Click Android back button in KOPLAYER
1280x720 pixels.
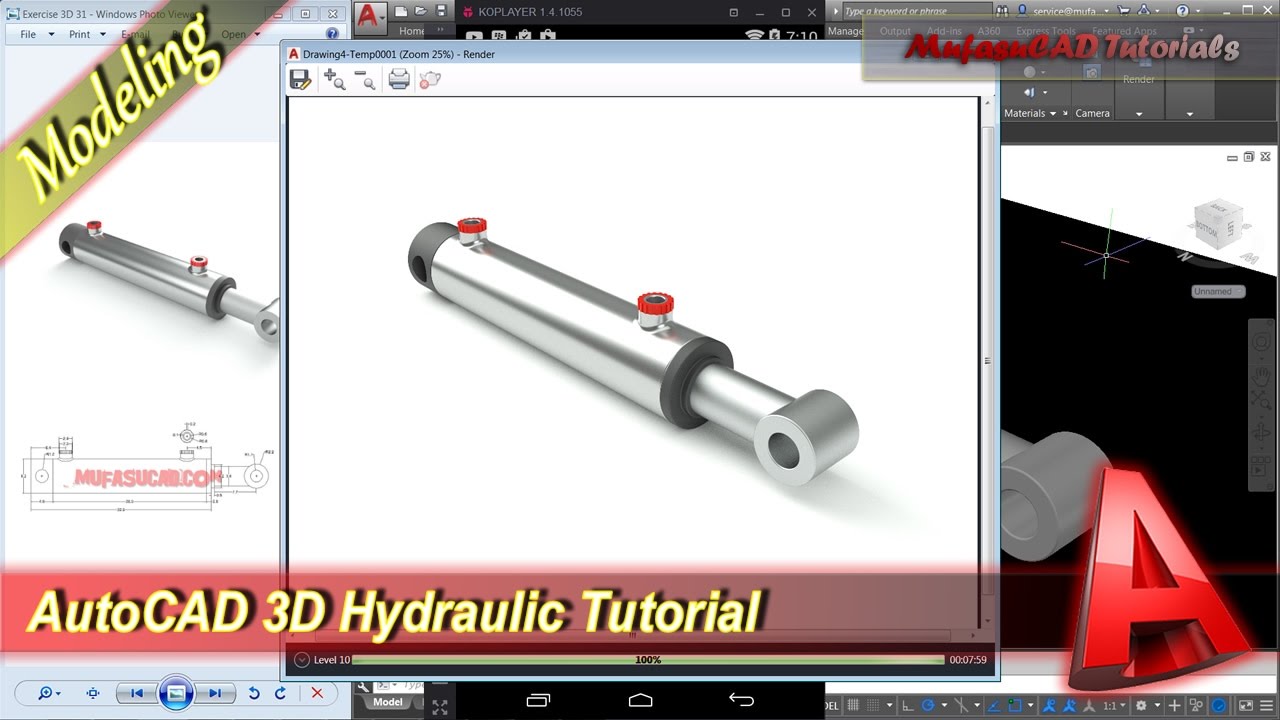[x=741, y=699]
